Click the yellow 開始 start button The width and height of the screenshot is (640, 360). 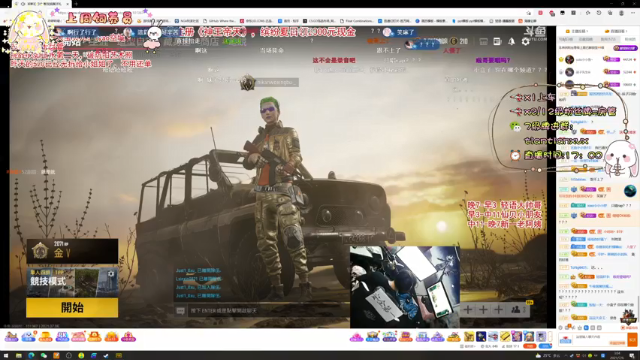click(72, 307)
